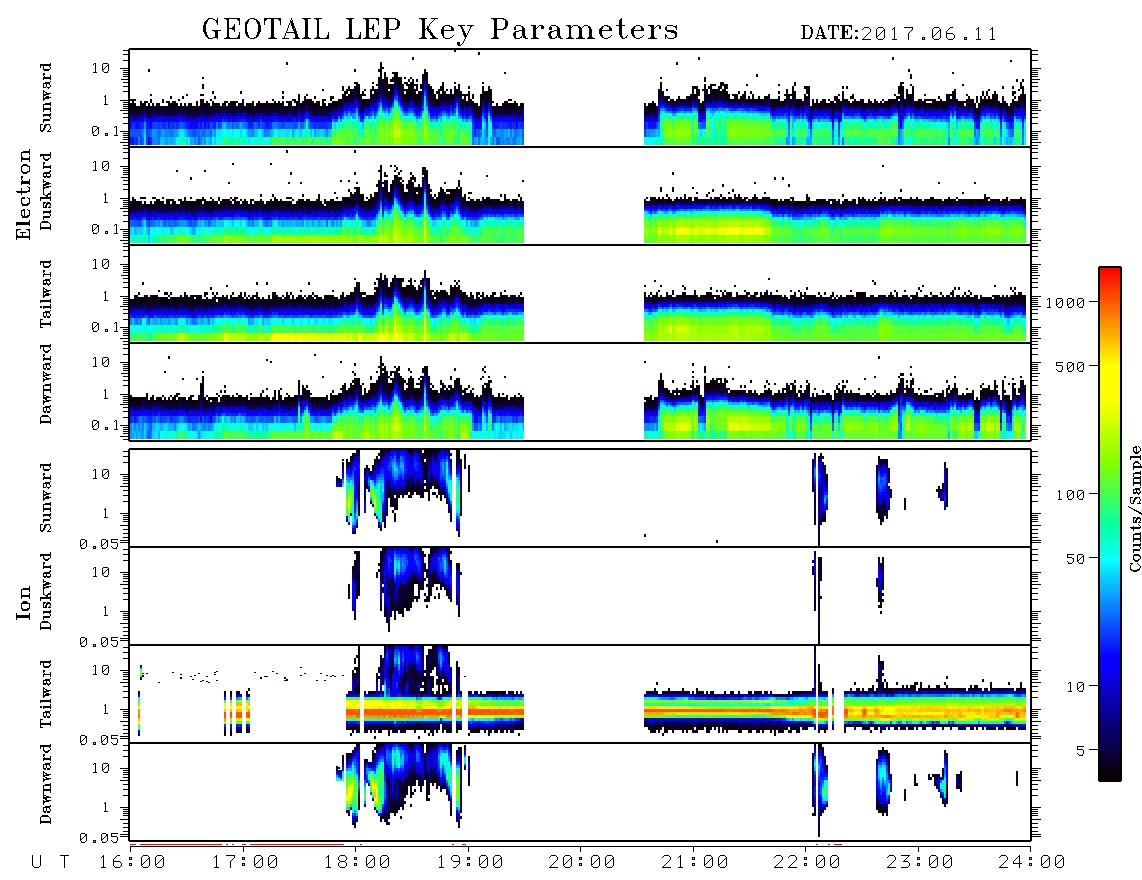Click the Electron Duskward spectrogram panel
1142x880 pixels.
[580, 195]
